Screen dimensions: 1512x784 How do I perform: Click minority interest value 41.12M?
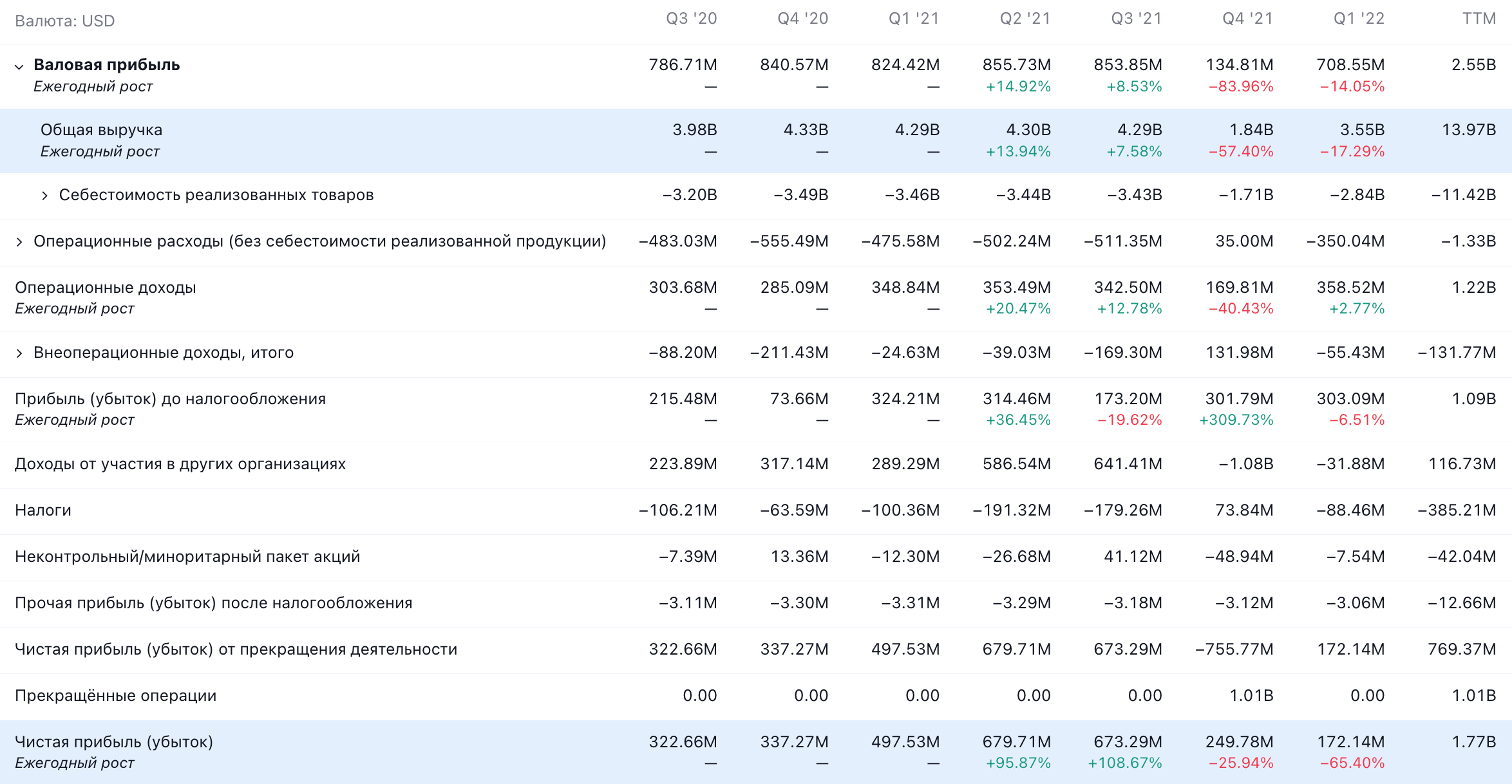pyautogui.click(x=1133, y=557)
